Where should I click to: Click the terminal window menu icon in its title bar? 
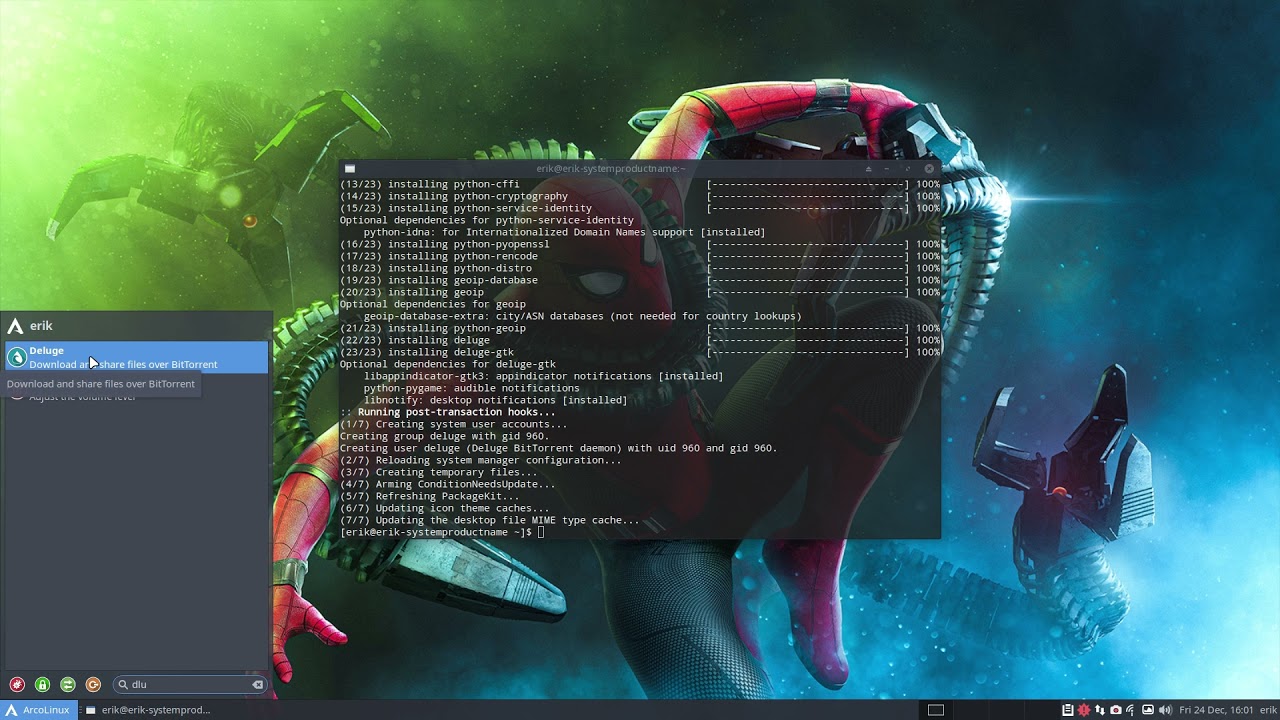[350, 169]
